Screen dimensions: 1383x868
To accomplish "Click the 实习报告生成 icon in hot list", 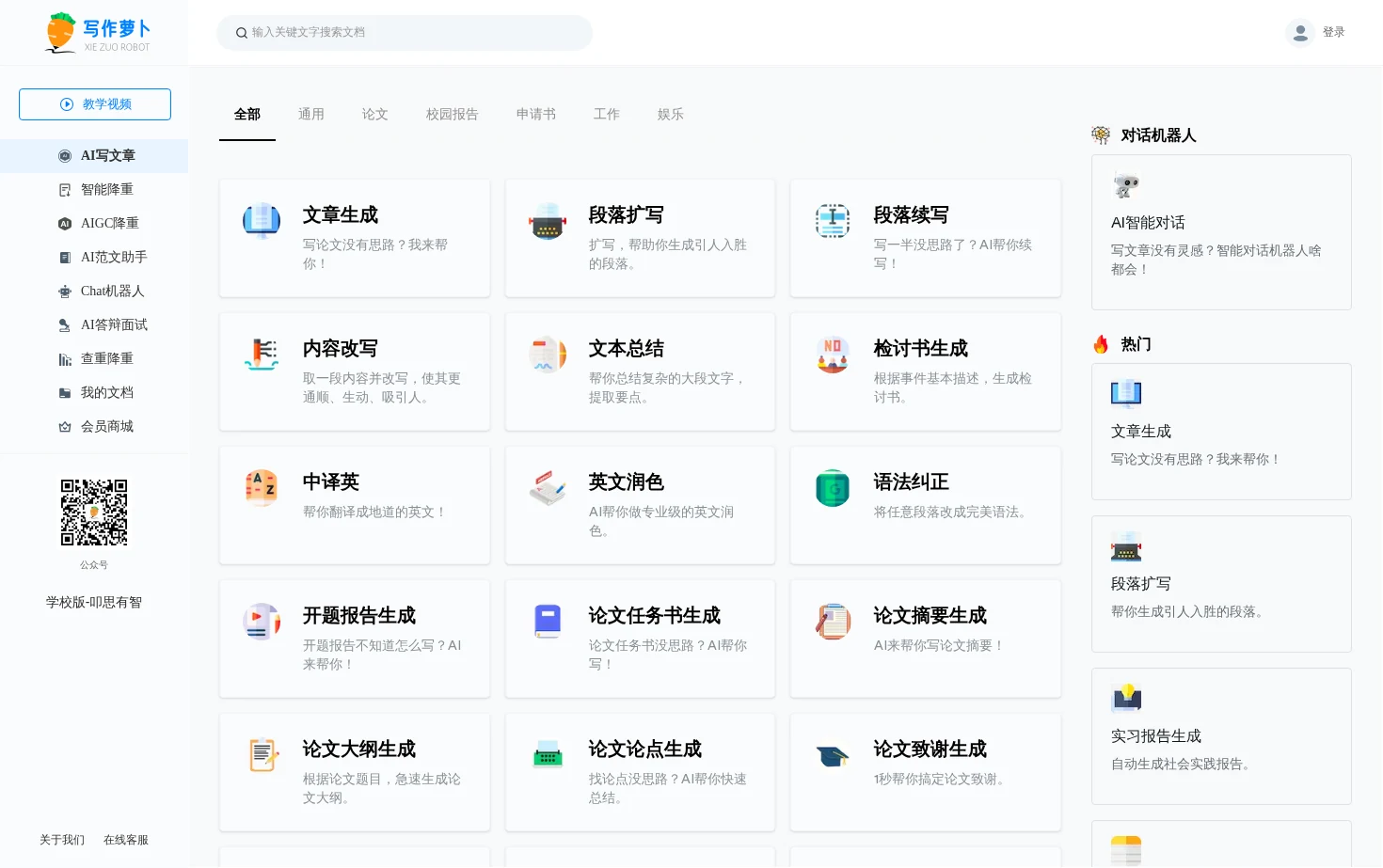I will 1126,699.
